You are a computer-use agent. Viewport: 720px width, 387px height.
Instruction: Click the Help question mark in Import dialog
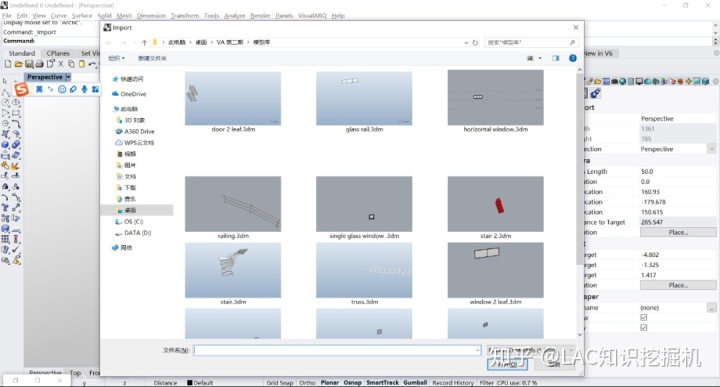click(573, 58)
